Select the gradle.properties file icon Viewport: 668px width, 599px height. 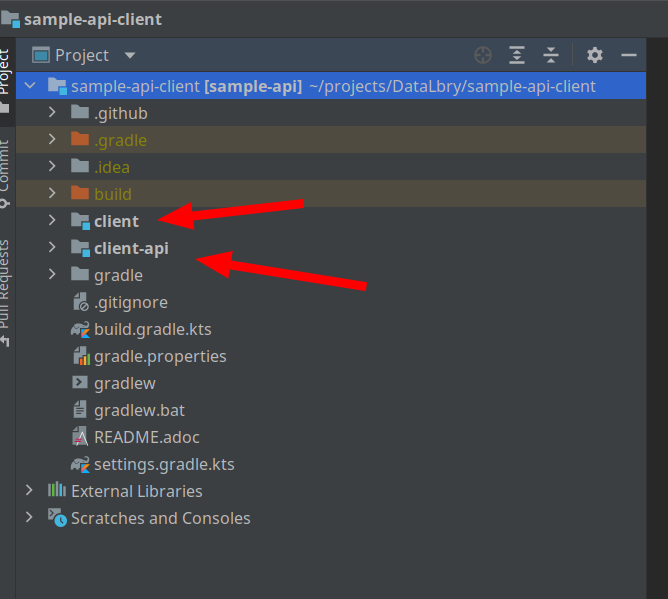coord(80,356)
